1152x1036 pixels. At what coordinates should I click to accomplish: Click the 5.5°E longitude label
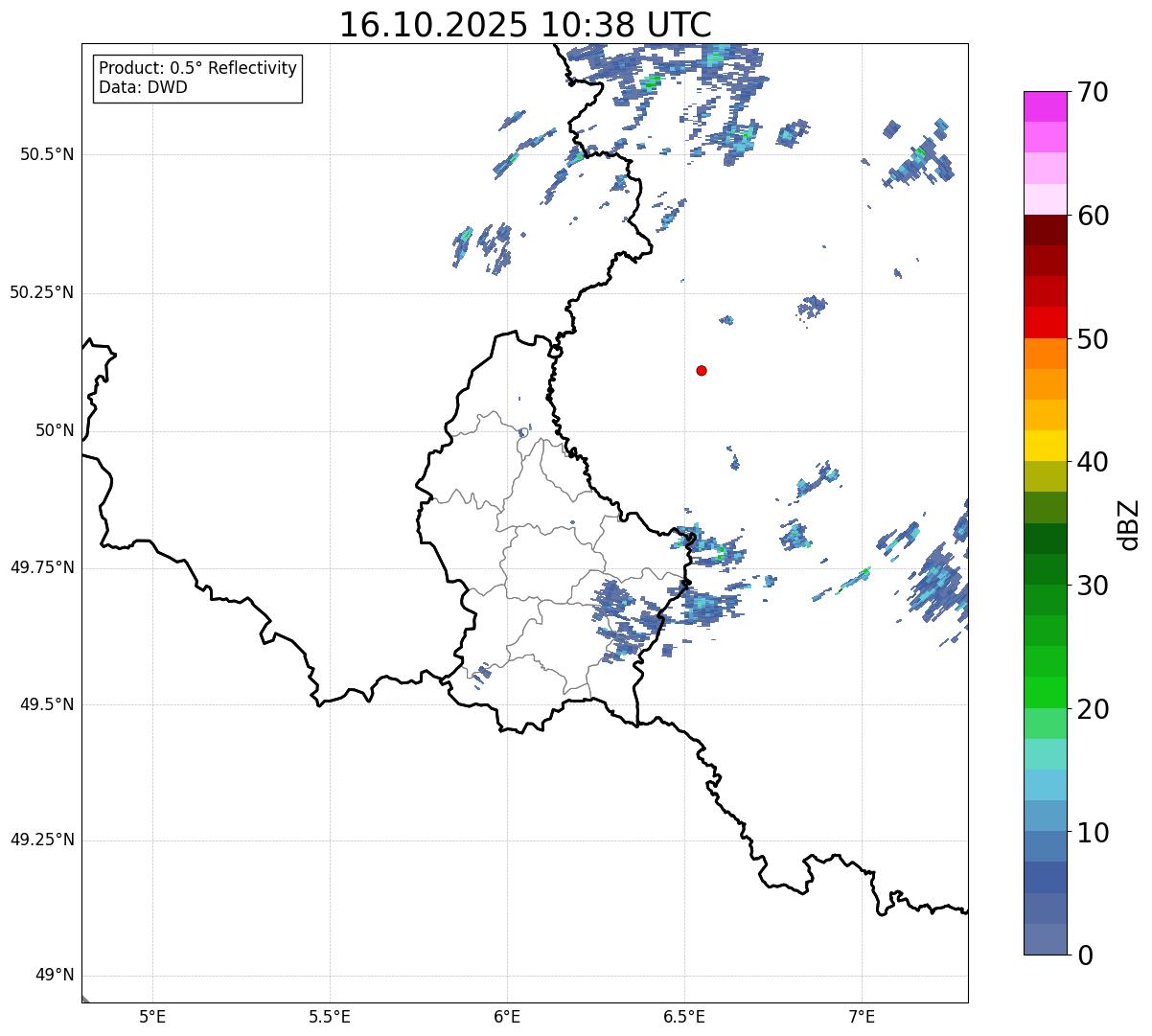click(330, 1017)
